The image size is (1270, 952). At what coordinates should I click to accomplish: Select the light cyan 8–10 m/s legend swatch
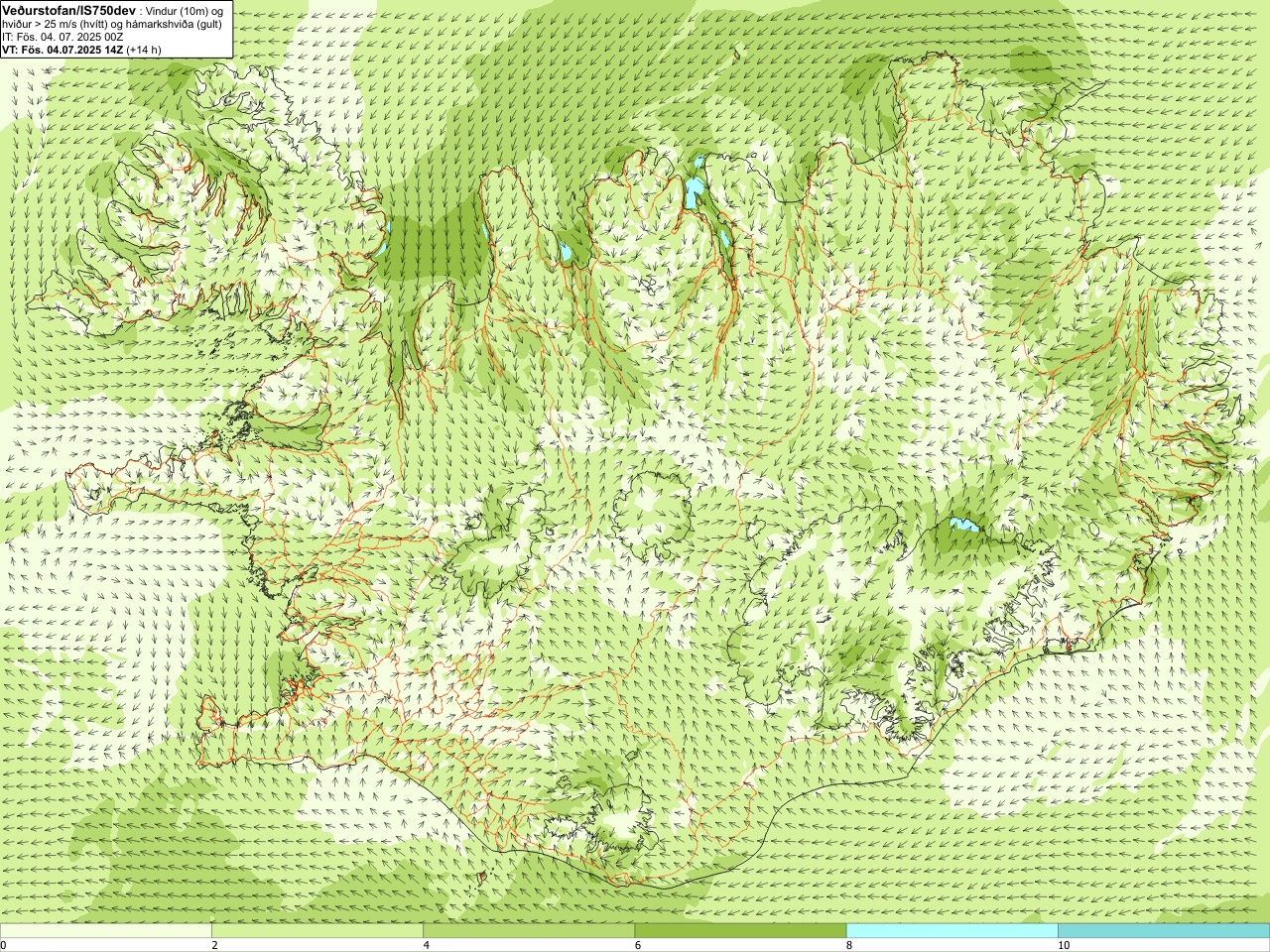(x=952, y=931)
